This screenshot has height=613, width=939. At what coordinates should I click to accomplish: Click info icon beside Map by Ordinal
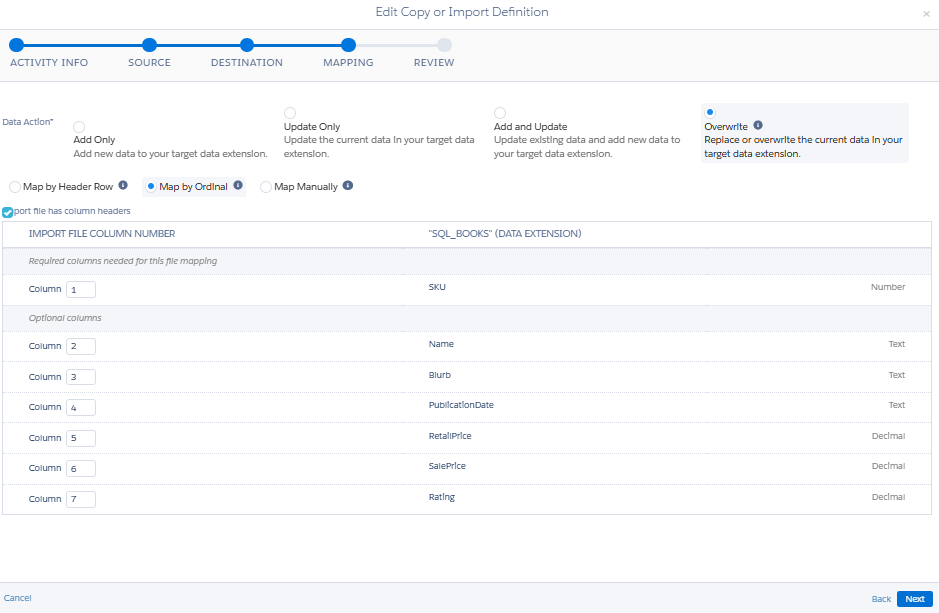point(238,185)
